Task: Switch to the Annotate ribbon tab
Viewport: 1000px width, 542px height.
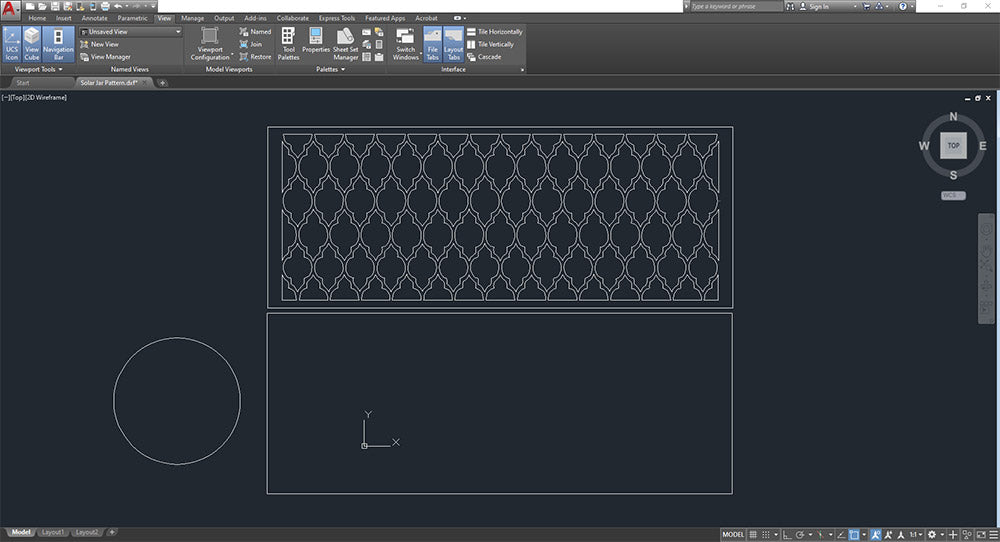Action: tap(95, 18)
